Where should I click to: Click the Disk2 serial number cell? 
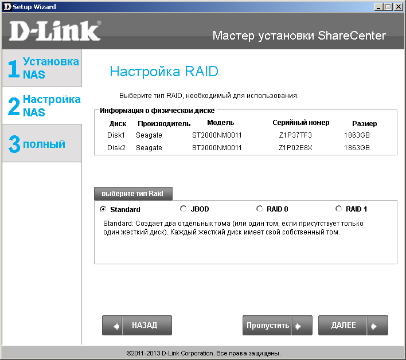295,148
